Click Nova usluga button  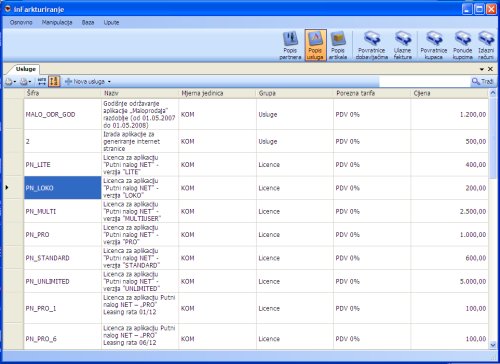tap(85, 82)
